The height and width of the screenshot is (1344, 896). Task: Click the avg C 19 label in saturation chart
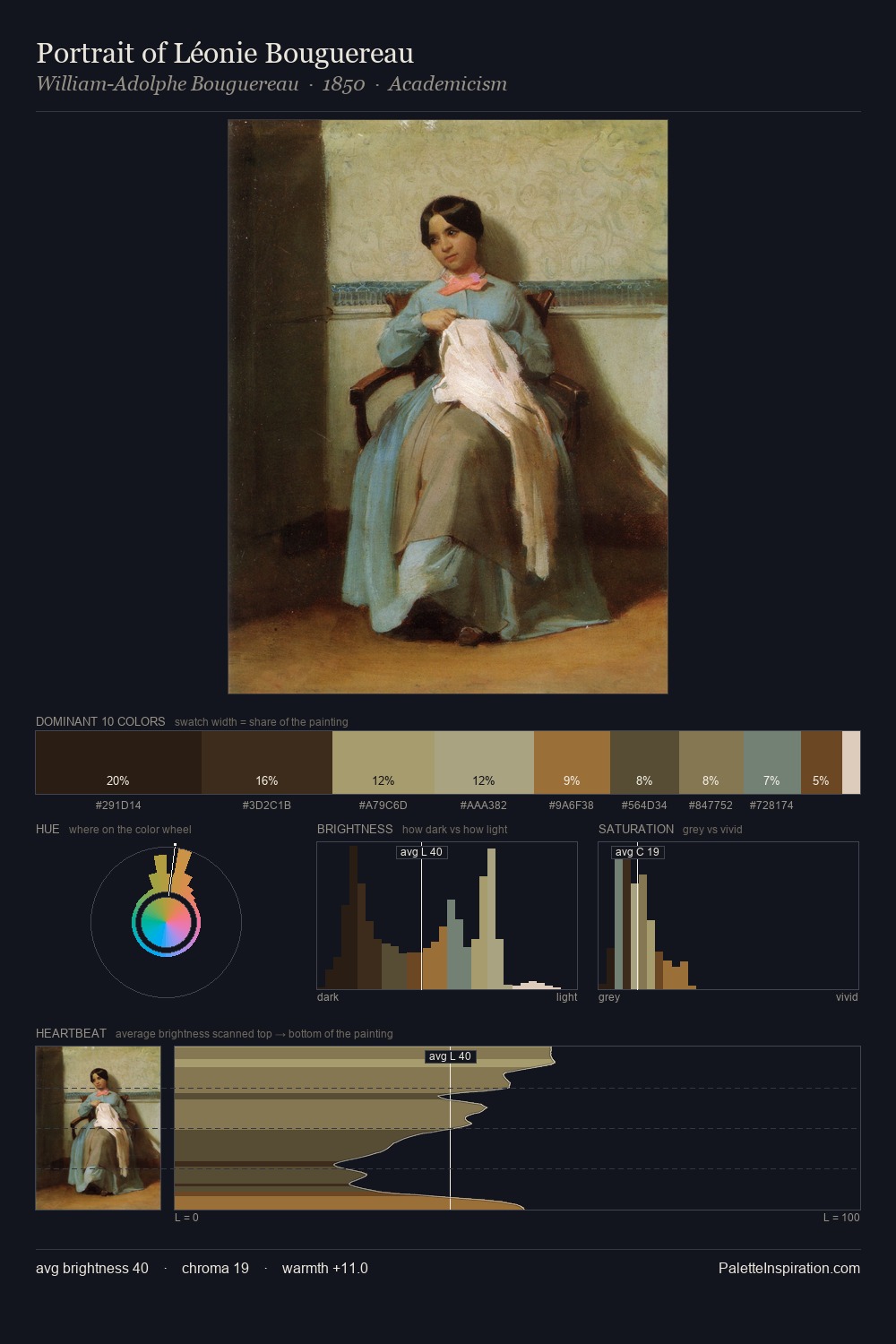637,852
